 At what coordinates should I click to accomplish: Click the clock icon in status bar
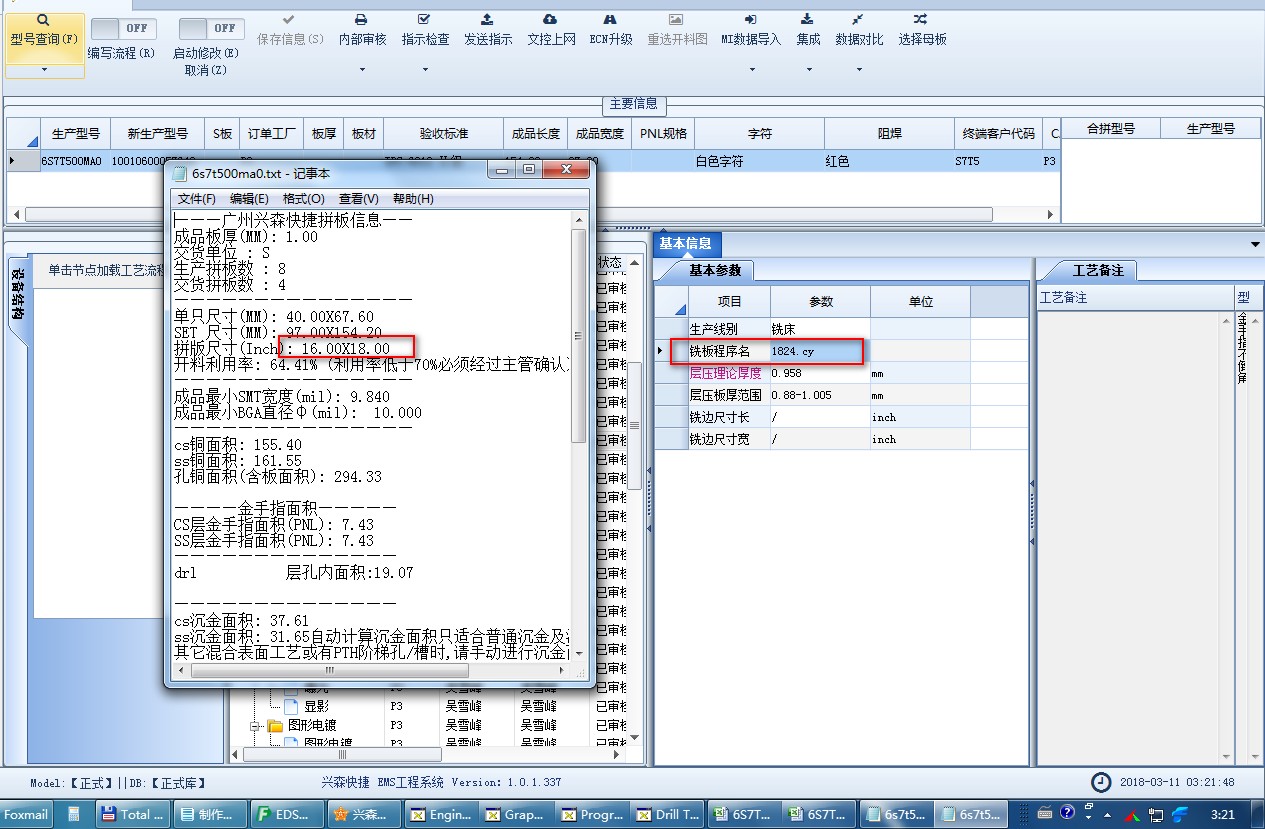tap(1100, 782)
